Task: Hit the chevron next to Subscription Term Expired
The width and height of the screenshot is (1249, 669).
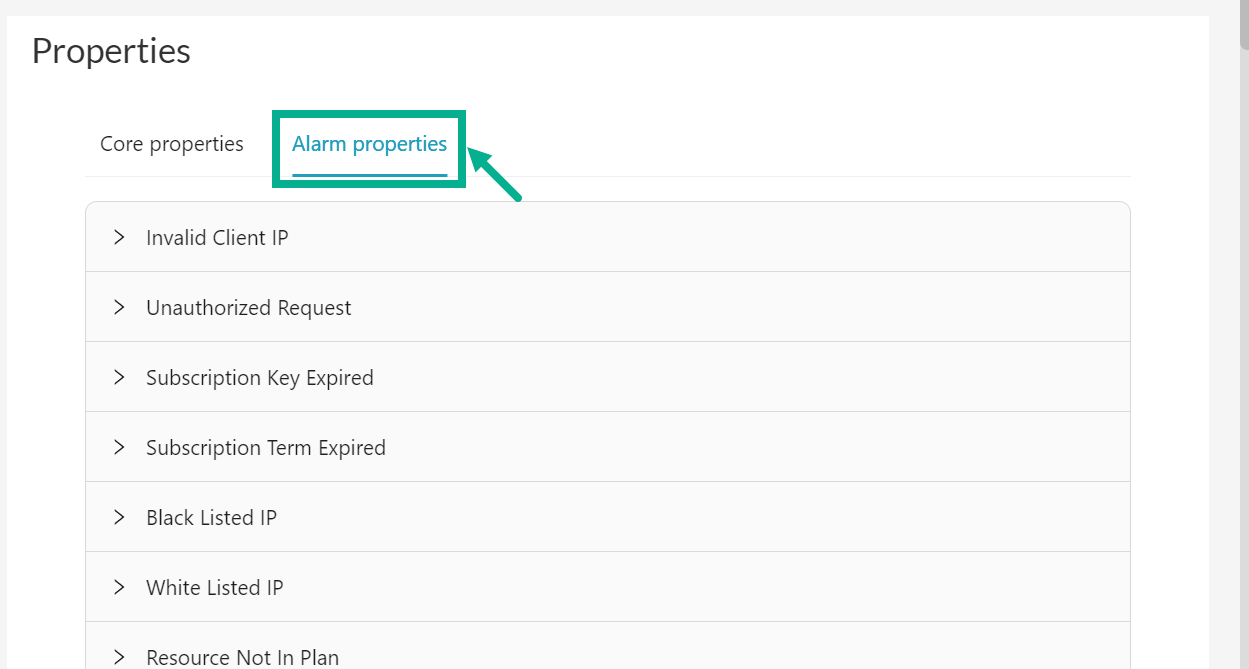Action: pyautogui.click(x=119, y=447)
